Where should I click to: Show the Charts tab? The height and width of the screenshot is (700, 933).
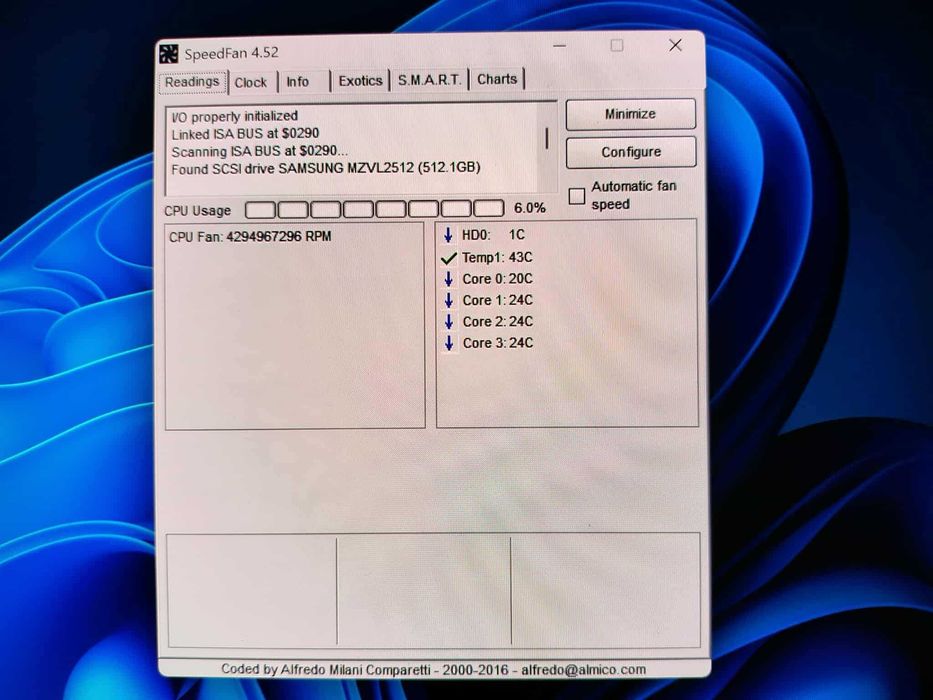[x=497, y=79]
